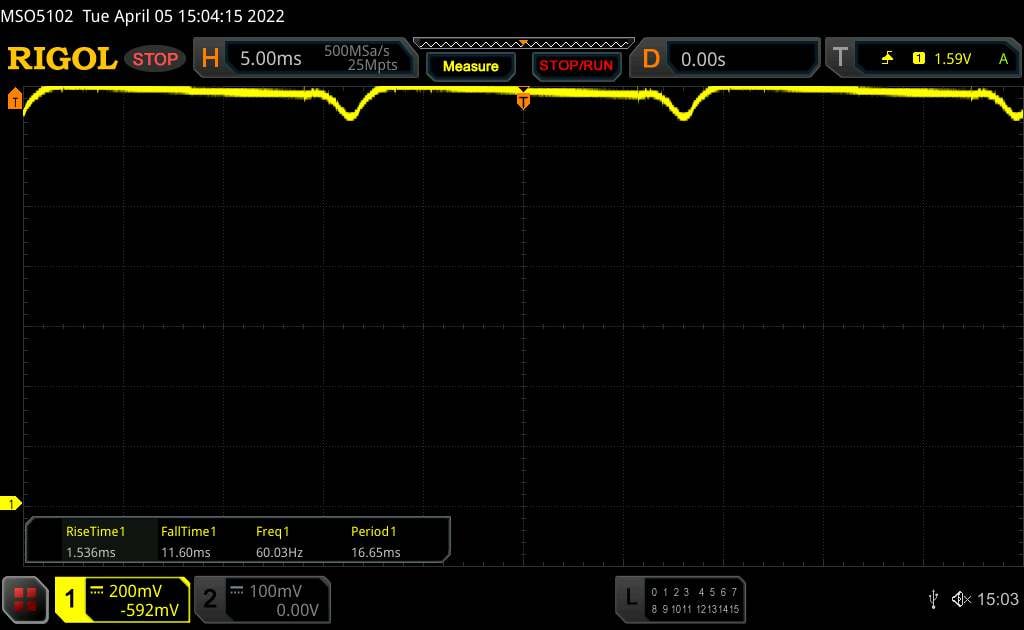Click the MSO5102 date and time header
The image size is (1024, 630).
[142, 16]
